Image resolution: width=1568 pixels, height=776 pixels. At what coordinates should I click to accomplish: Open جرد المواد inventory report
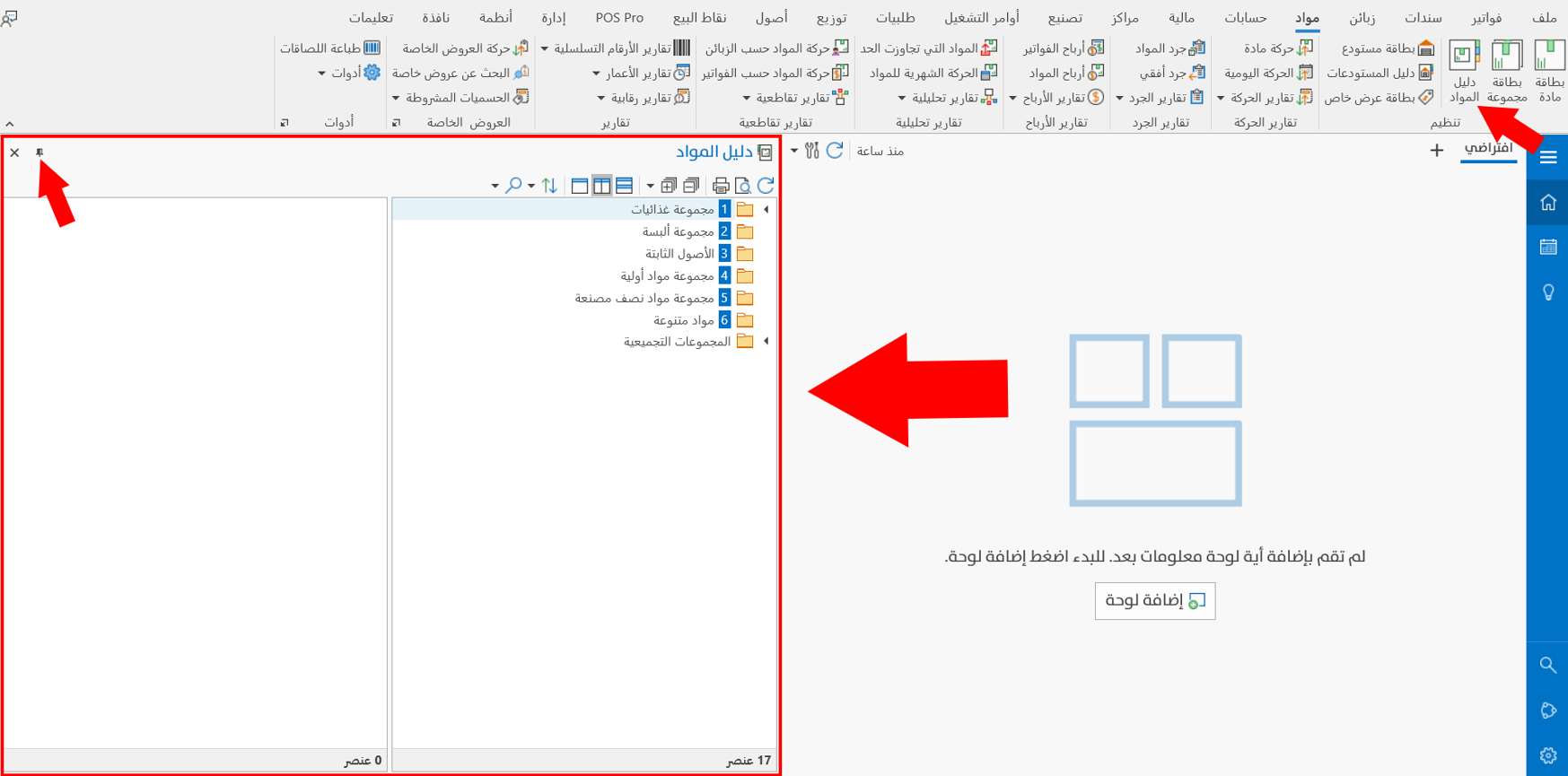pos(1170,48)
